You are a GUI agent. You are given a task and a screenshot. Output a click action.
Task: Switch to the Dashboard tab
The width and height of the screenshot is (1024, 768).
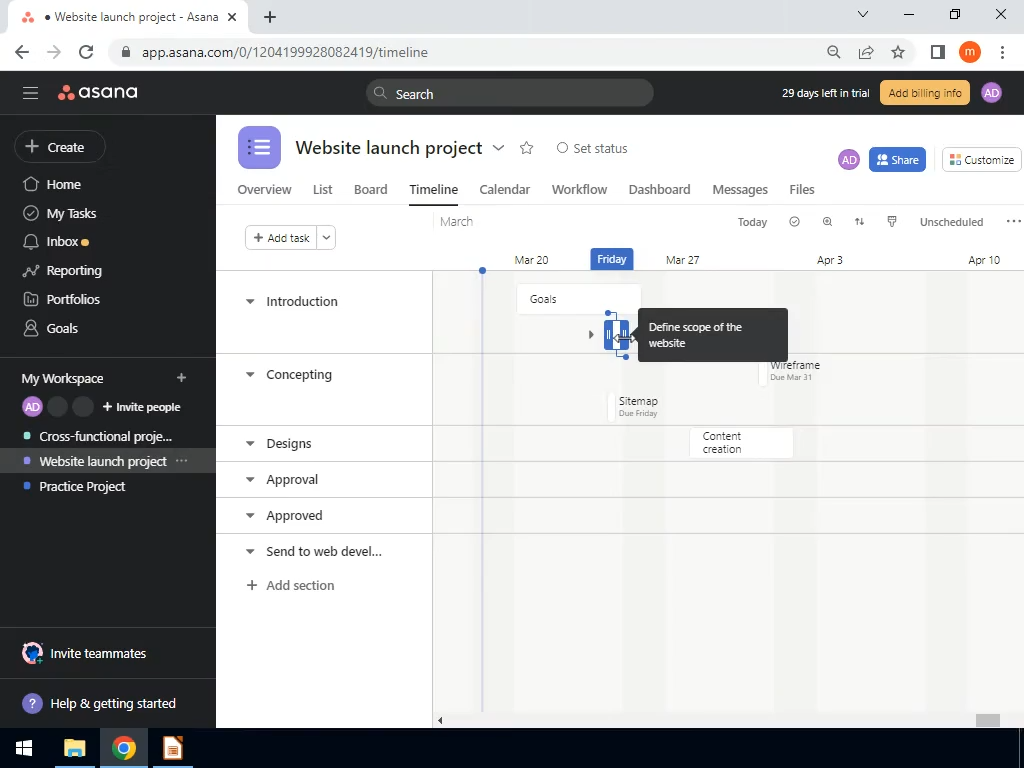pos(659,189)
